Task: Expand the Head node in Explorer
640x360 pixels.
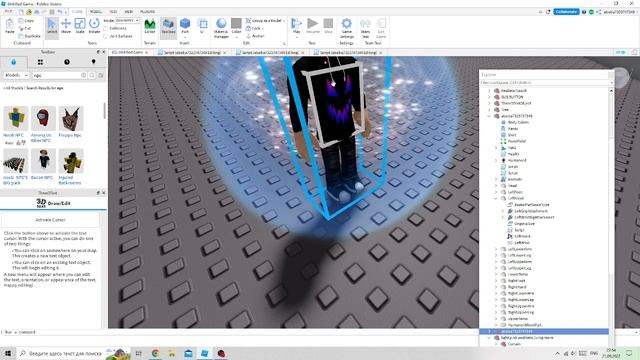Action: [x=496, y=186]
